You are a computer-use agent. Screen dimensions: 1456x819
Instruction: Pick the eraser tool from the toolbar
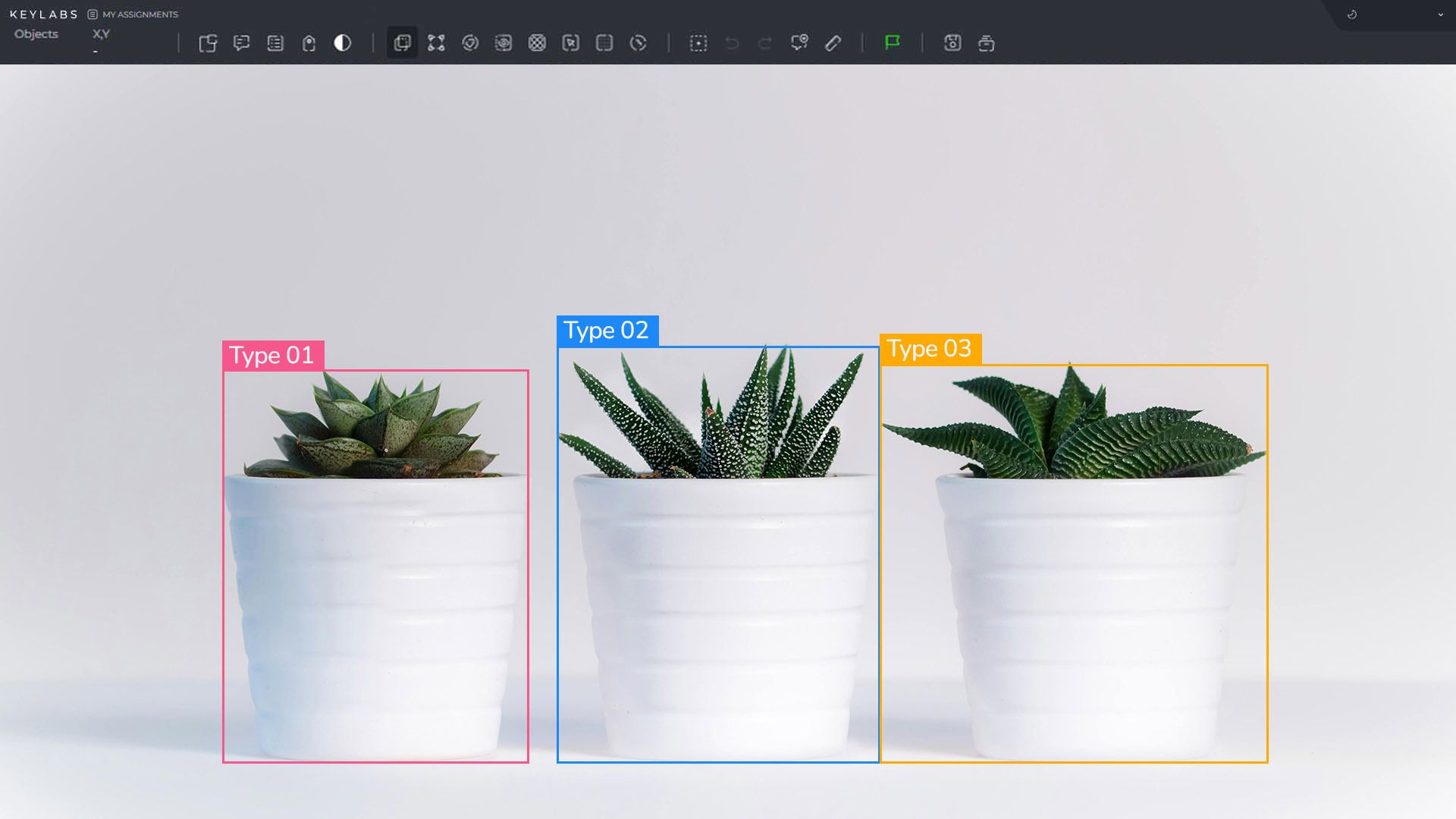click(x=833, y=43)
